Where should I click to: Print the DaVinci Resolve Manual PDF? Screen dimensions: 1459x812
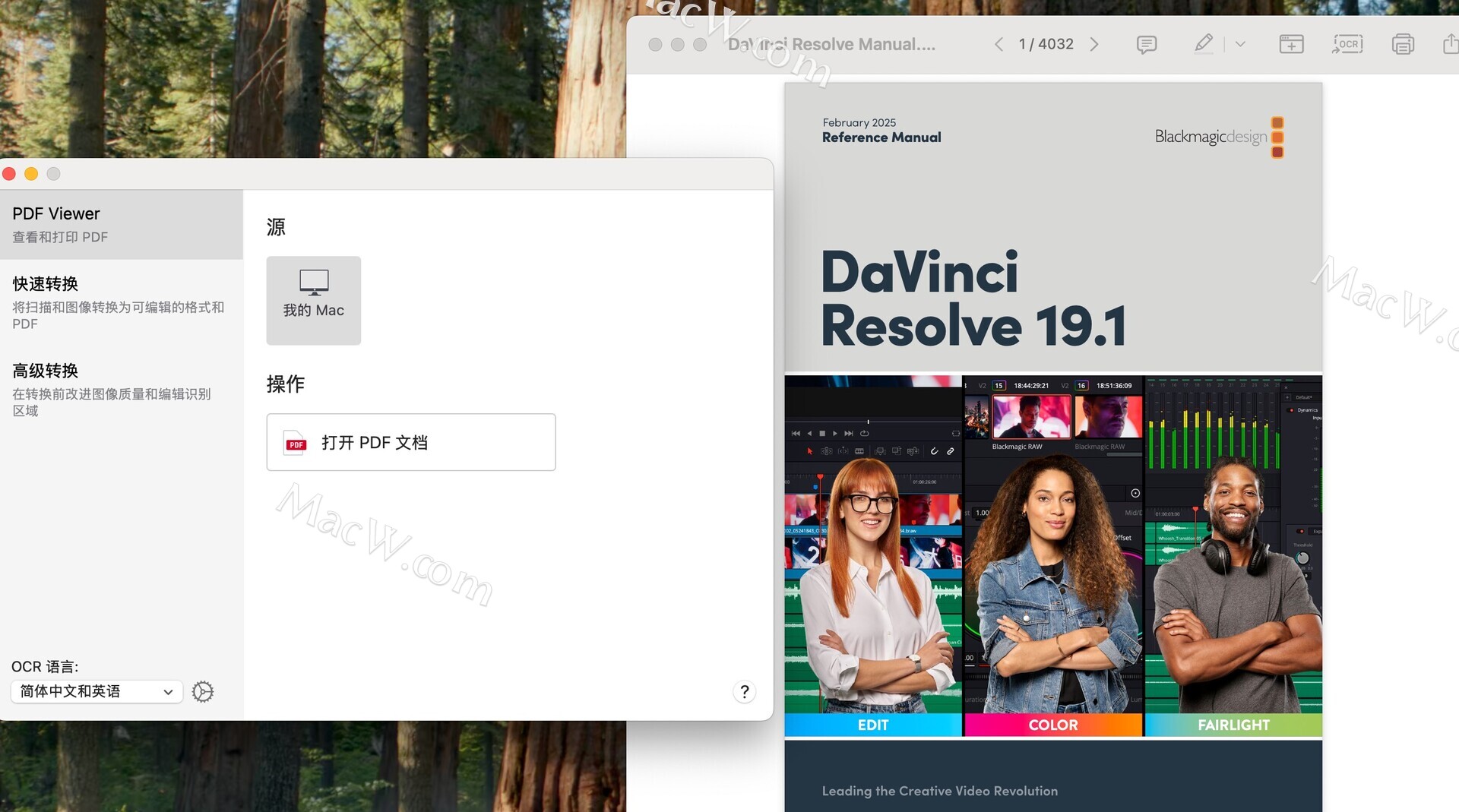tap(1403, 44)
